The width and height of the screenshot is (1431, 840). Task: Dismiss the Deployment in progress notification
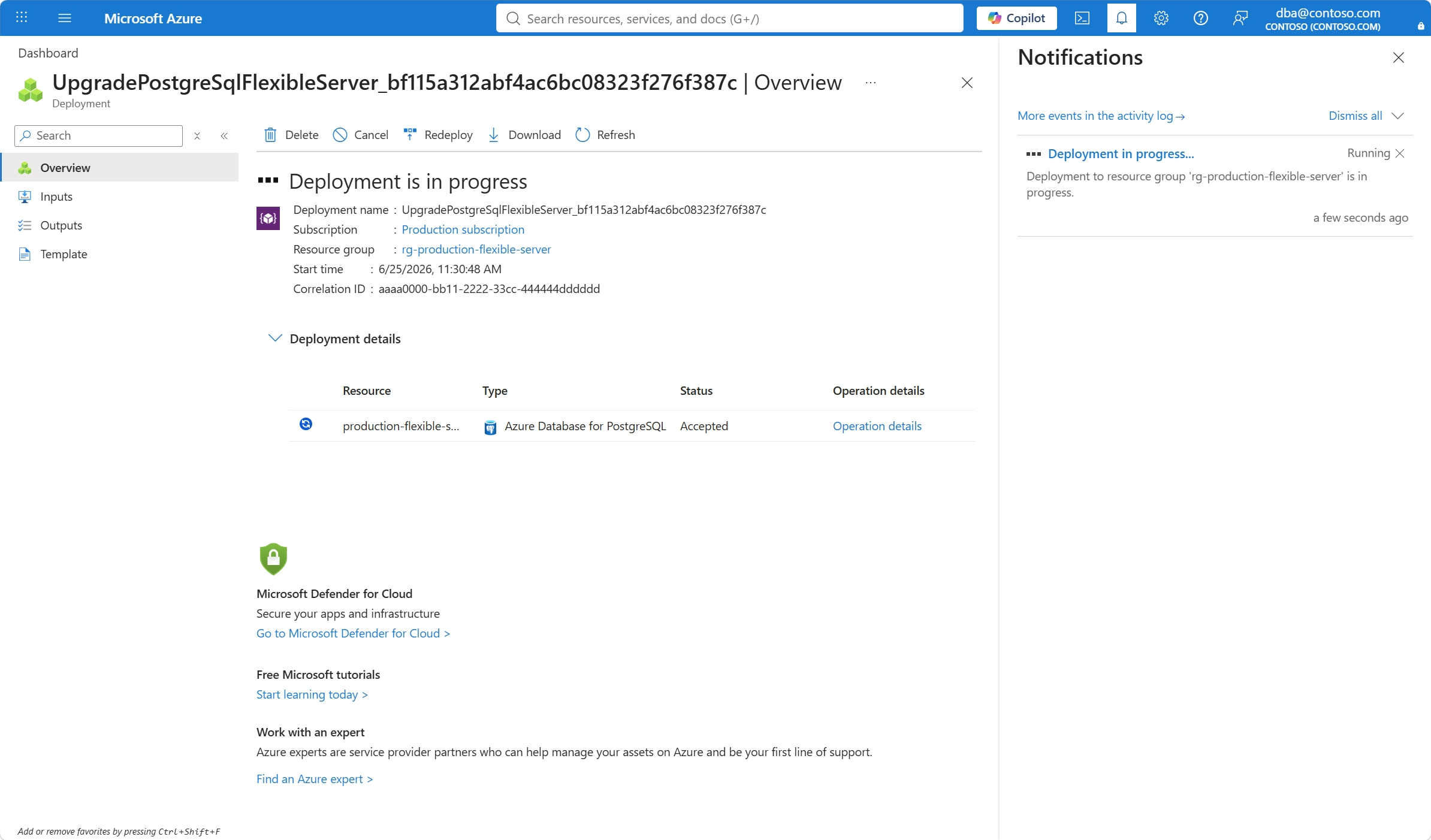pyautogui.click(x=1400, y=153)
